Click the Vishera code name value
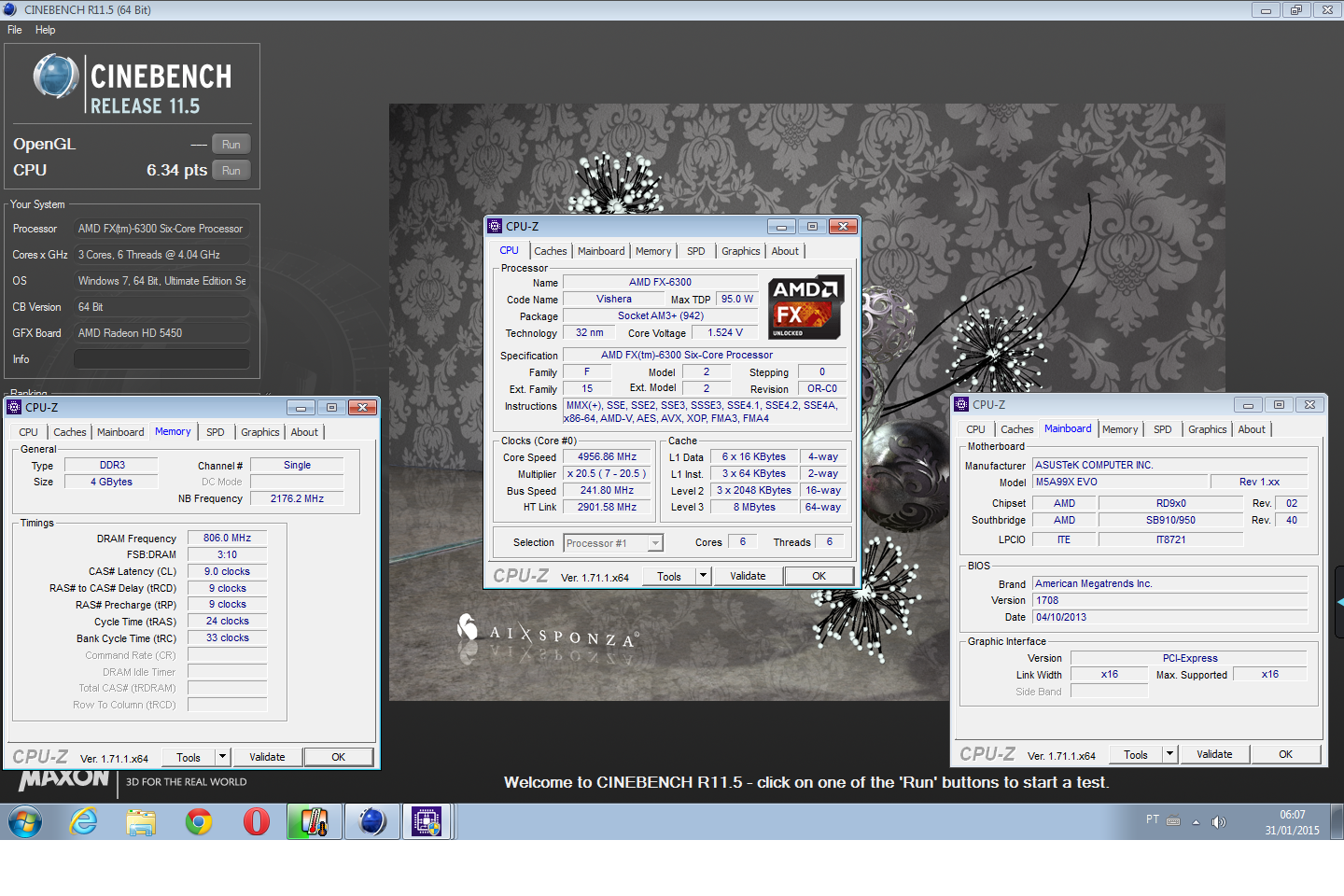 pyautogui.click(x=614, y=299)
